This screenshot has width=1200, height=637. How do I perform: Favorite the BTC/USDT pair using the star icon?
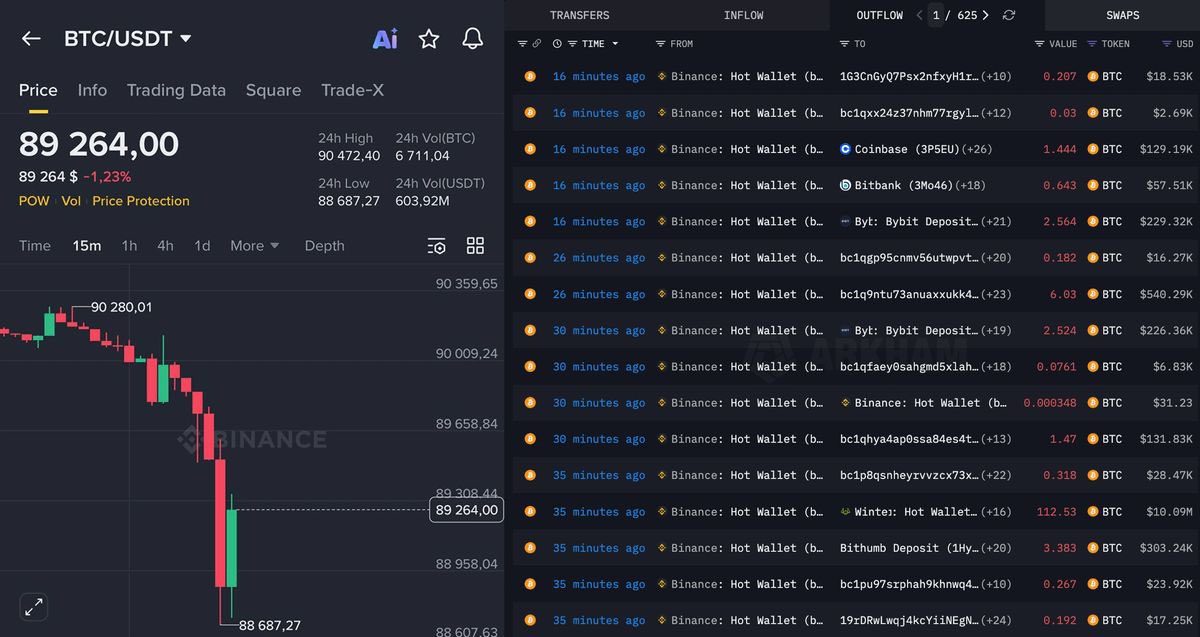point(428,39)
